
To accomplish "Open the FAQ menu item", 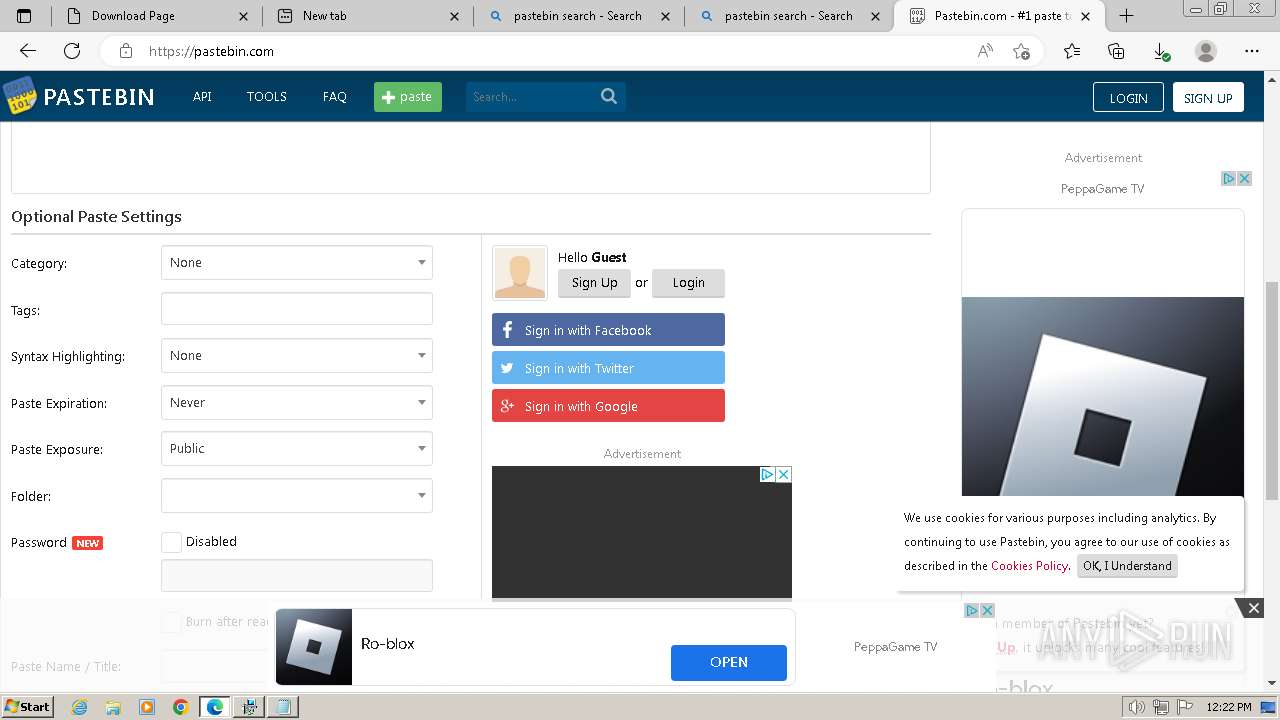I will coord(335,97).
